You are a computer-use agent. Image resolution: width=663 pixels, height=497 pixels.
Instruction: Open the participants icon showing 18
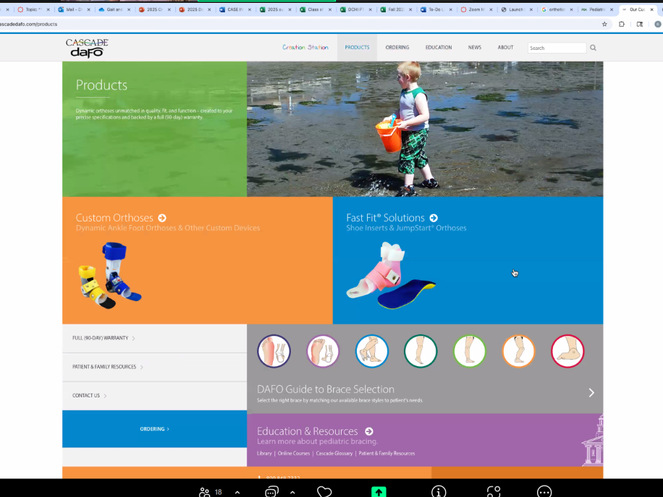[211, 491]
